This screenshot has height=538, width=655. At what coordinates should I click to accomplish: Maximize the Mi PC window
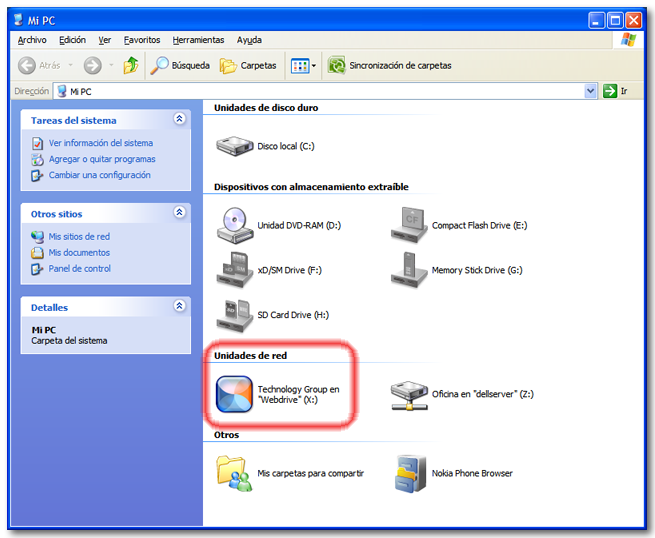(615, 20)
